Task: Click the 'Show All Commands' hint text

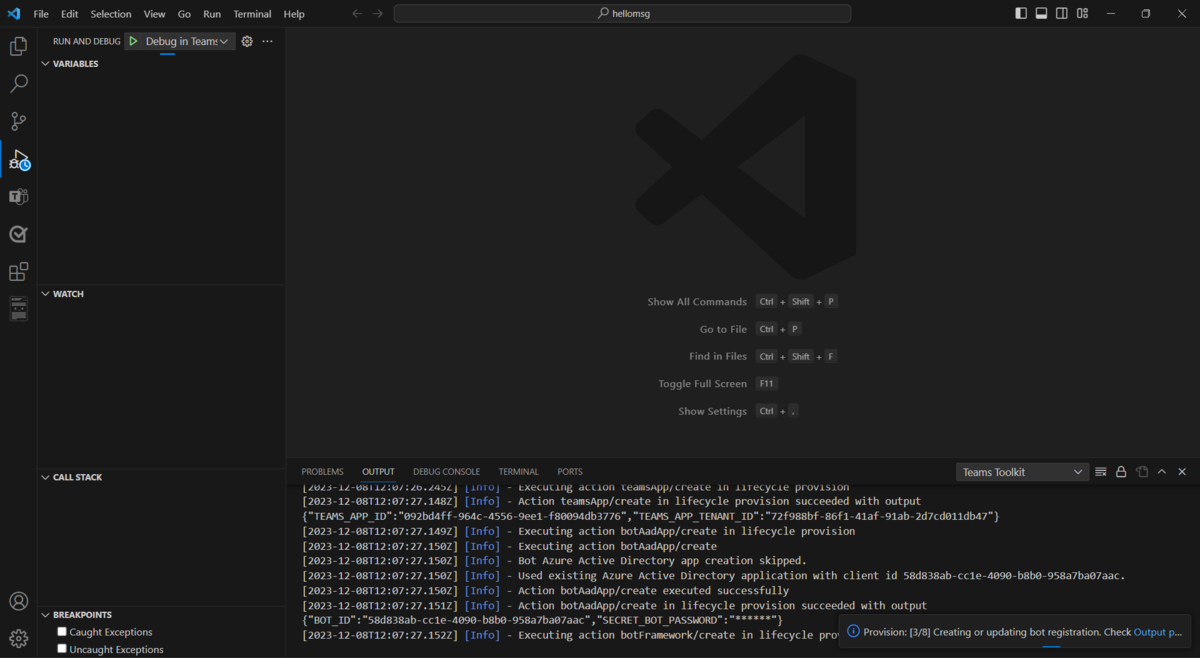Action: (697, 302)
